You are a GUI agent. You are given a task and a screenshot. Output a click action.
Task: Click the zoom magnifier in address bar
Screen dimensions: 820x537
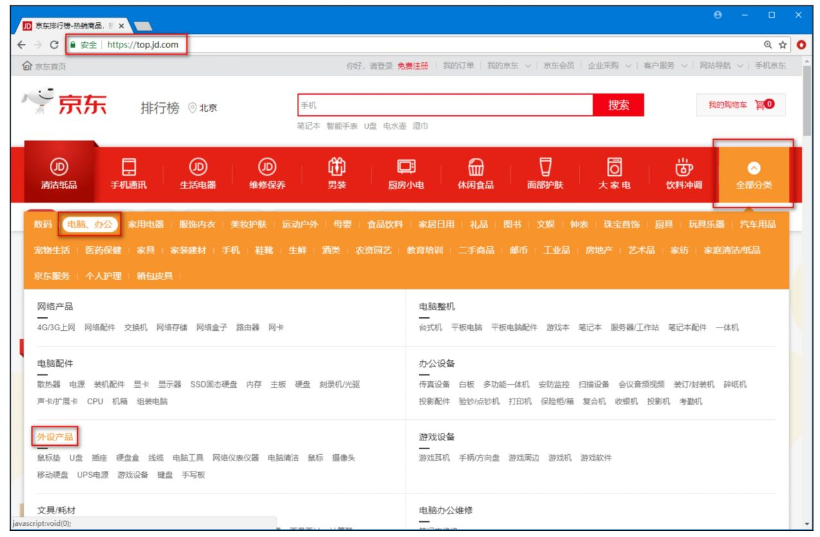click(768, 45)
